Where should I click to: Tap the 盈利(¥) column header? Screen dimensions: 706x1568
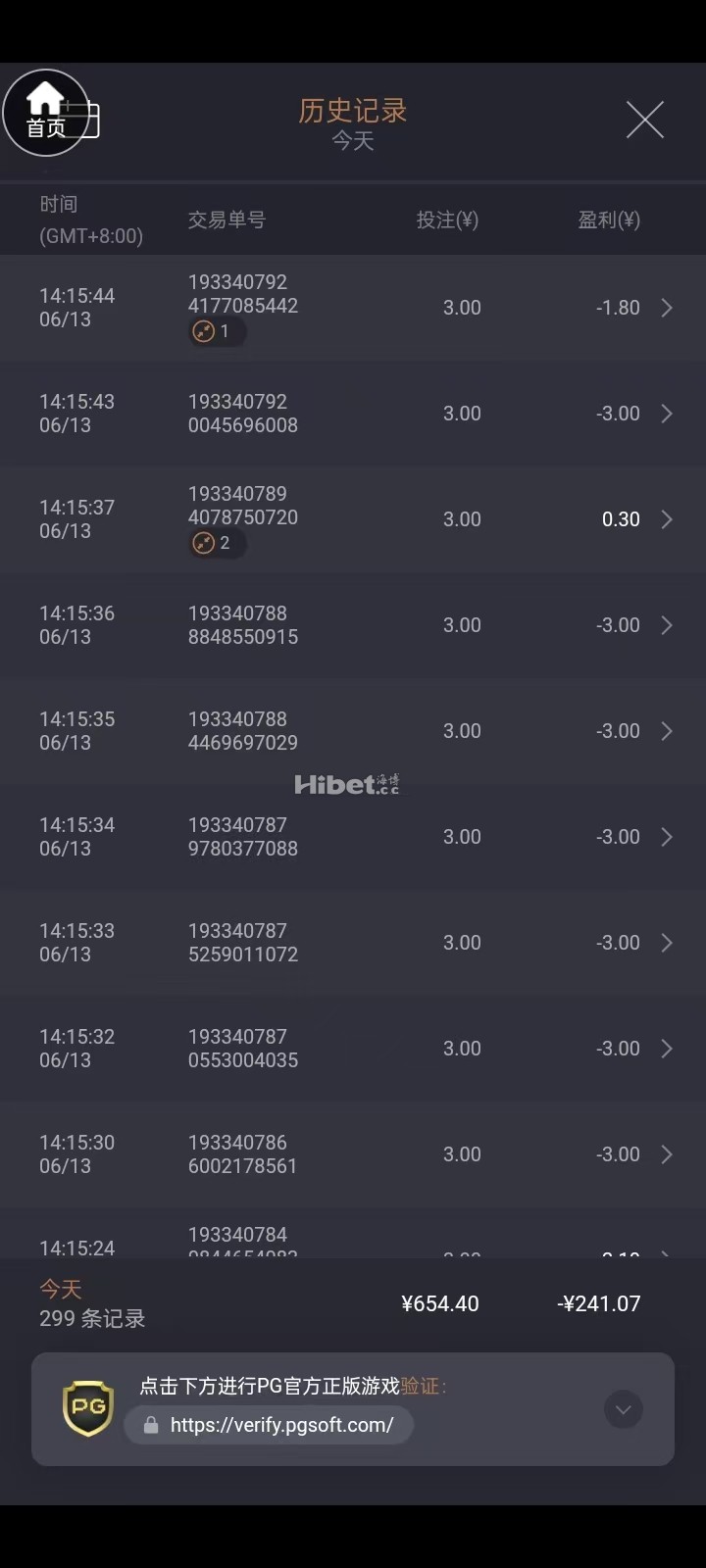tap(608, 220)
